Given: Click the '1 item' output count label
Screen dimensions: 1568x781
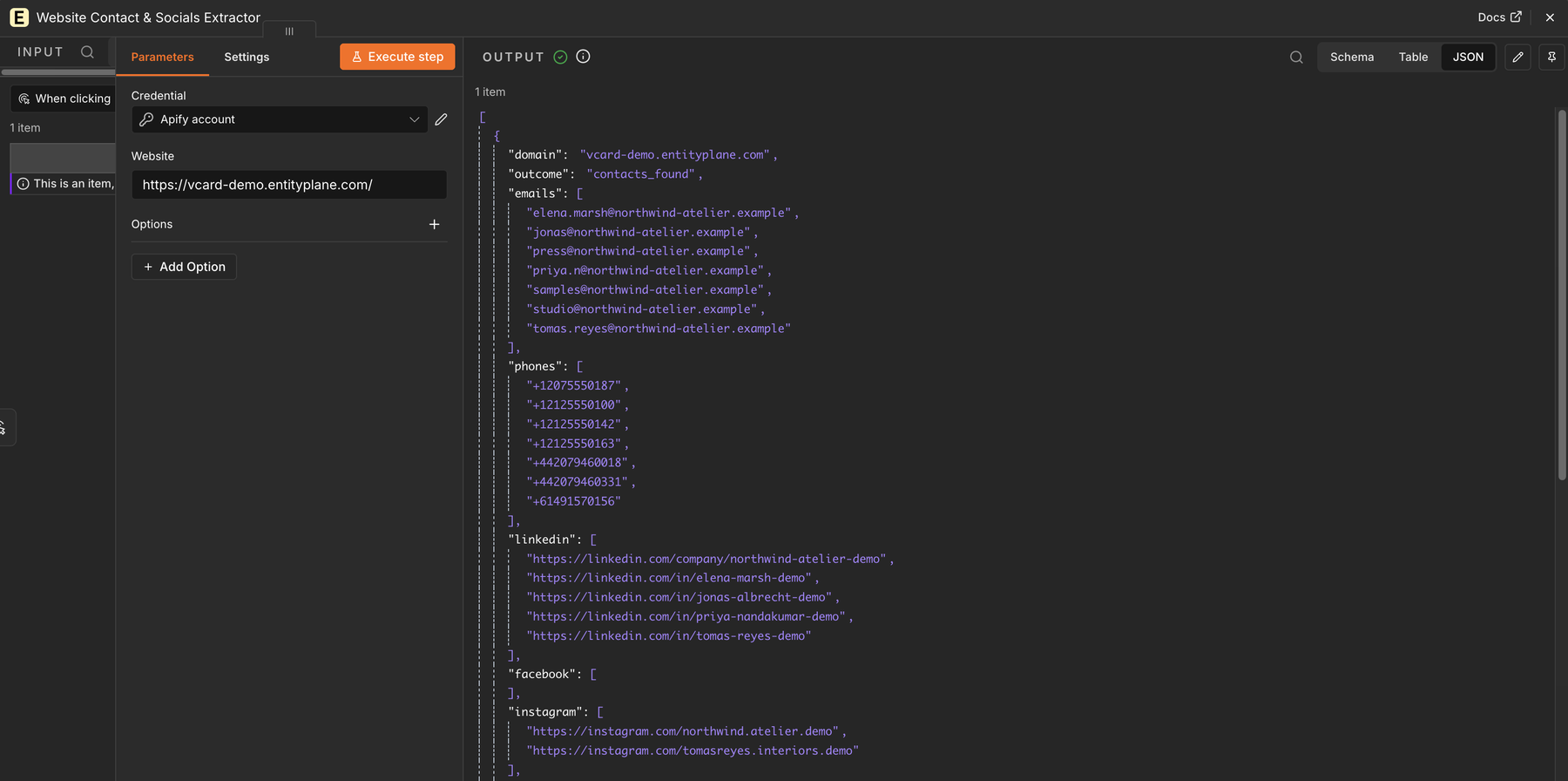Looking at the screenshot, I should click(x=490, y=92).
